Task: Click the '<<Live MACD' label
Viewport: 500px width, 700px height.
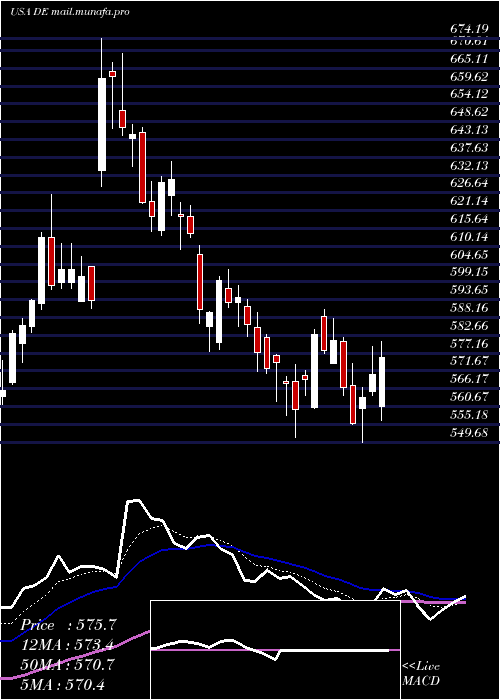Action: point(421,674)
